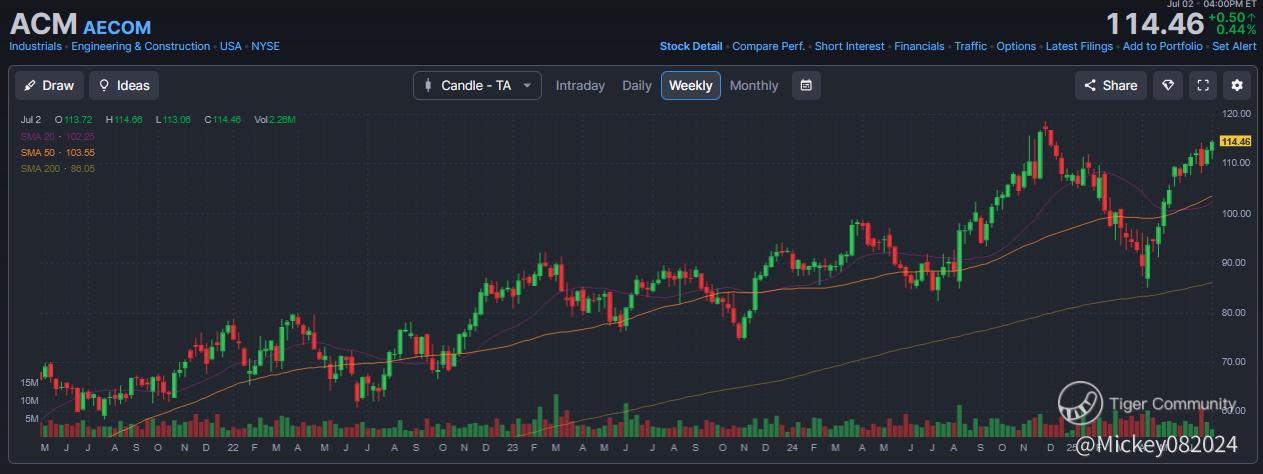Screen dimensions: 1263x474
Task: Select the SMA 200 indicator label
Action: coord(57,169)
